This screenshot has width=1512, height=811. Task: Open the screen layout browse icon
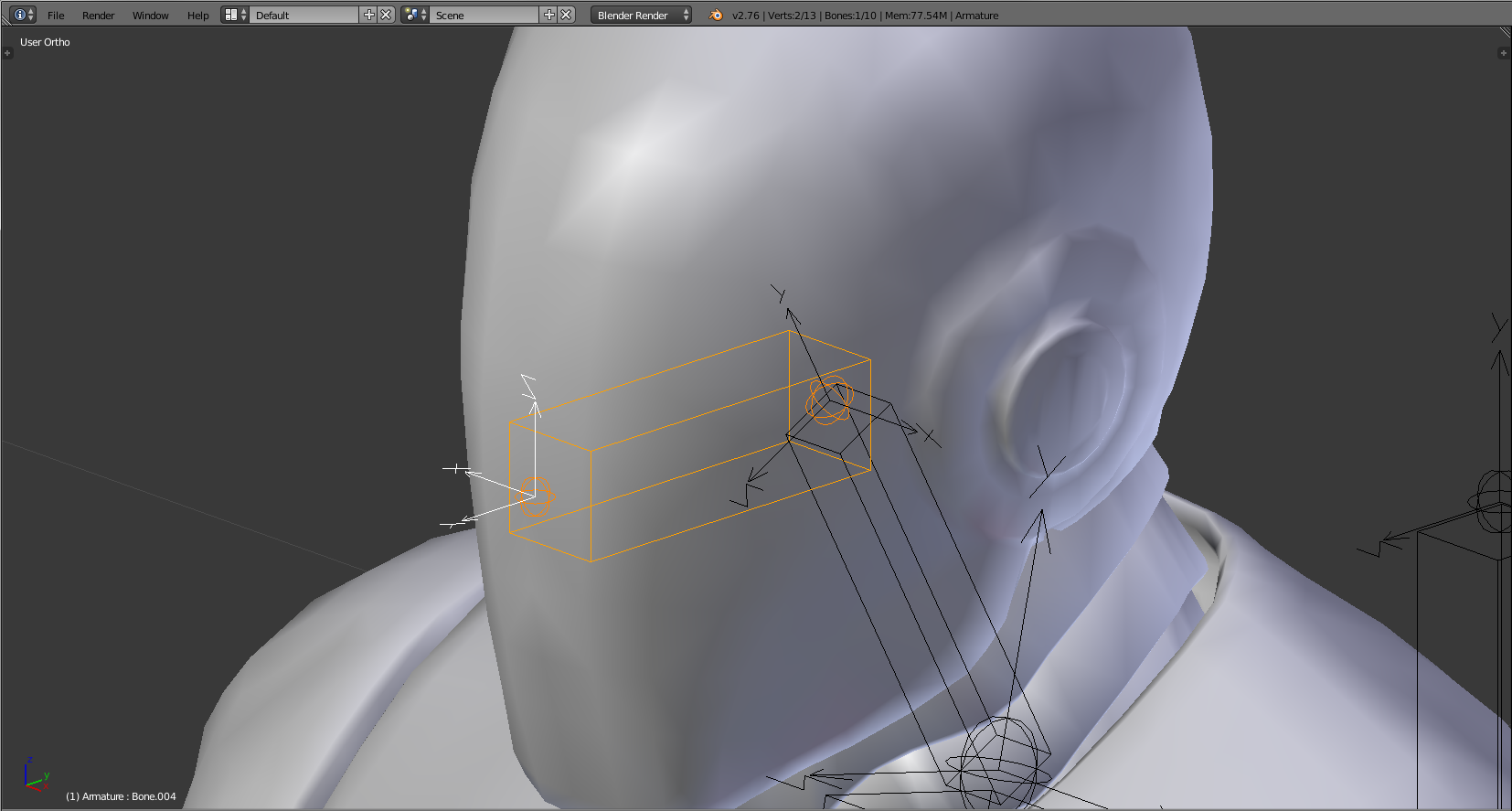[235, 15]
